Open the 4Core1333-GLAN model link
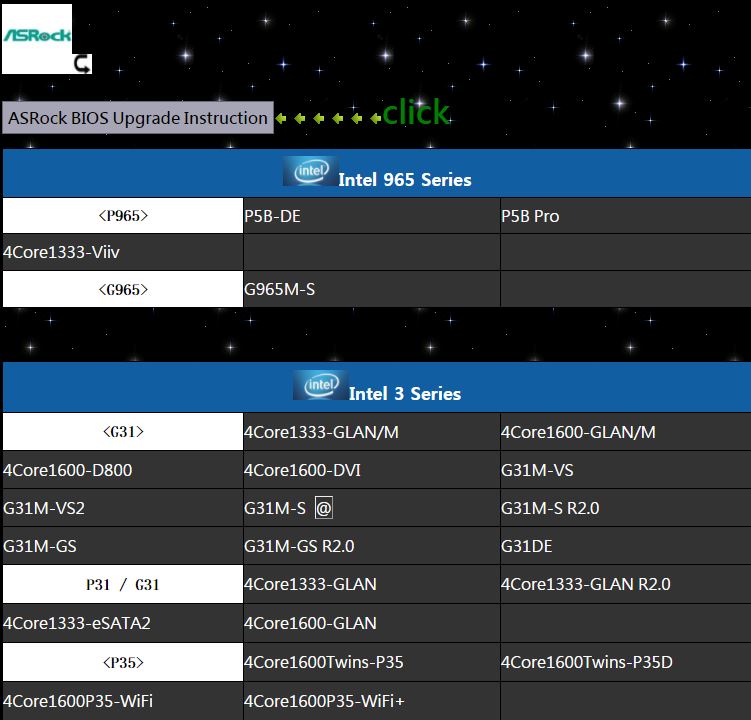 pos(310,584)
